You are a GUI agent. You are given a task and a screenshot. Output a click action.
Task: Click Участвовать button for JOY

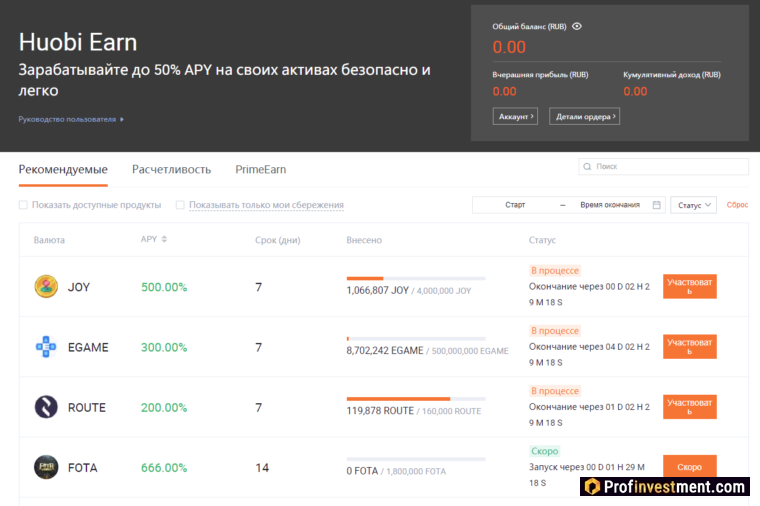[x=690, y=286]
